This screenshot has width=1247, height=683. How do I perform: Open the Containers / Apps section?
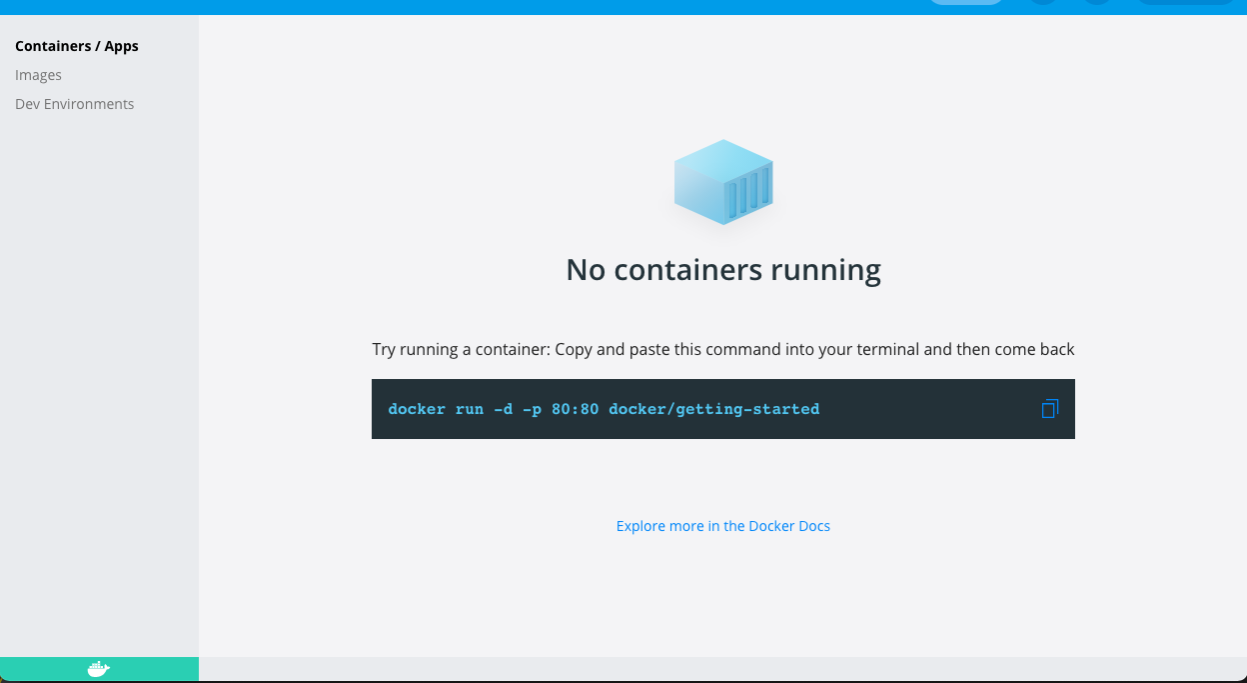77,46
